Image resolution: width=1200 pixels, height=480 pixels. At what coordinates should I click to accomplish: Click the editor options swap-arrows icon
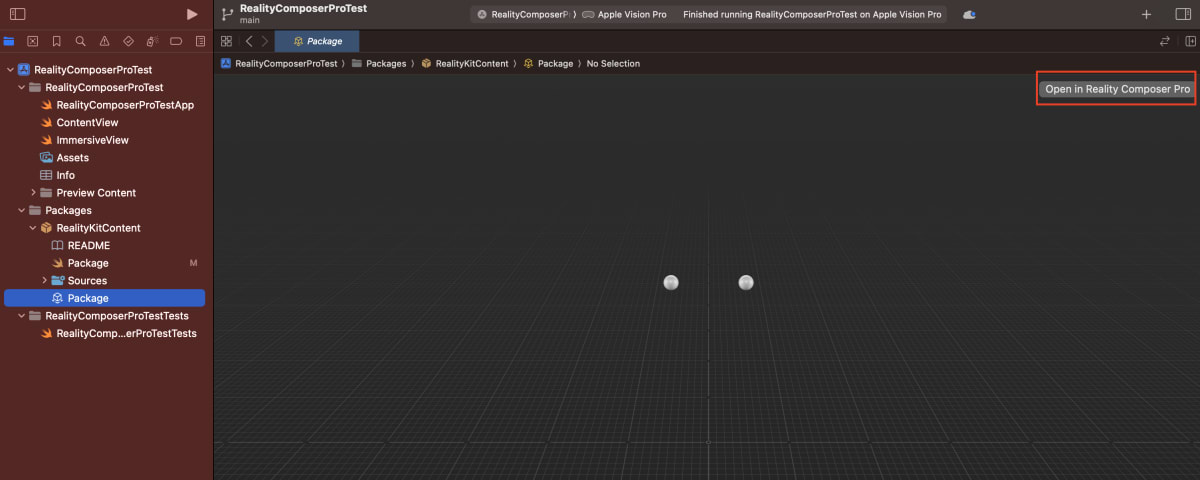[1165, 41]
